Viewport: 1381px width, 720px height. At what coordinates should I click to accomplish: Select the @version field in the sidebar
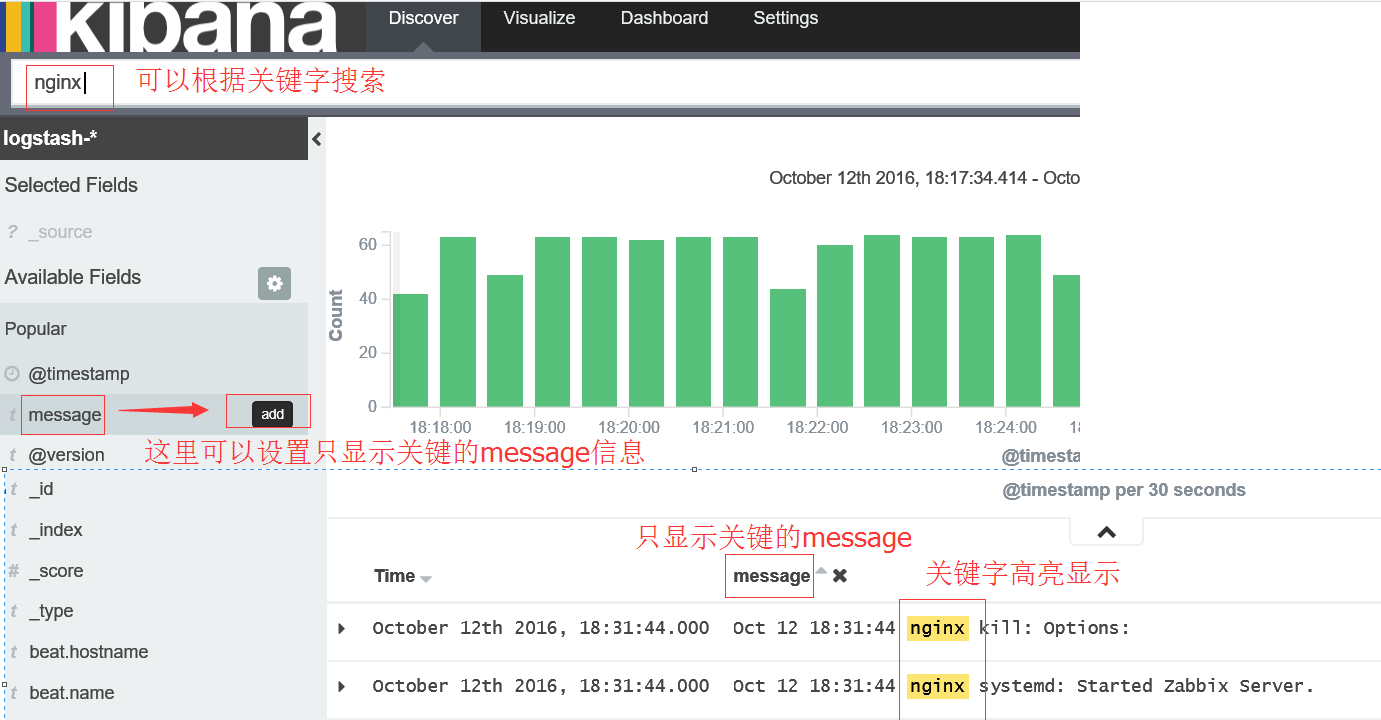(66, 455)
